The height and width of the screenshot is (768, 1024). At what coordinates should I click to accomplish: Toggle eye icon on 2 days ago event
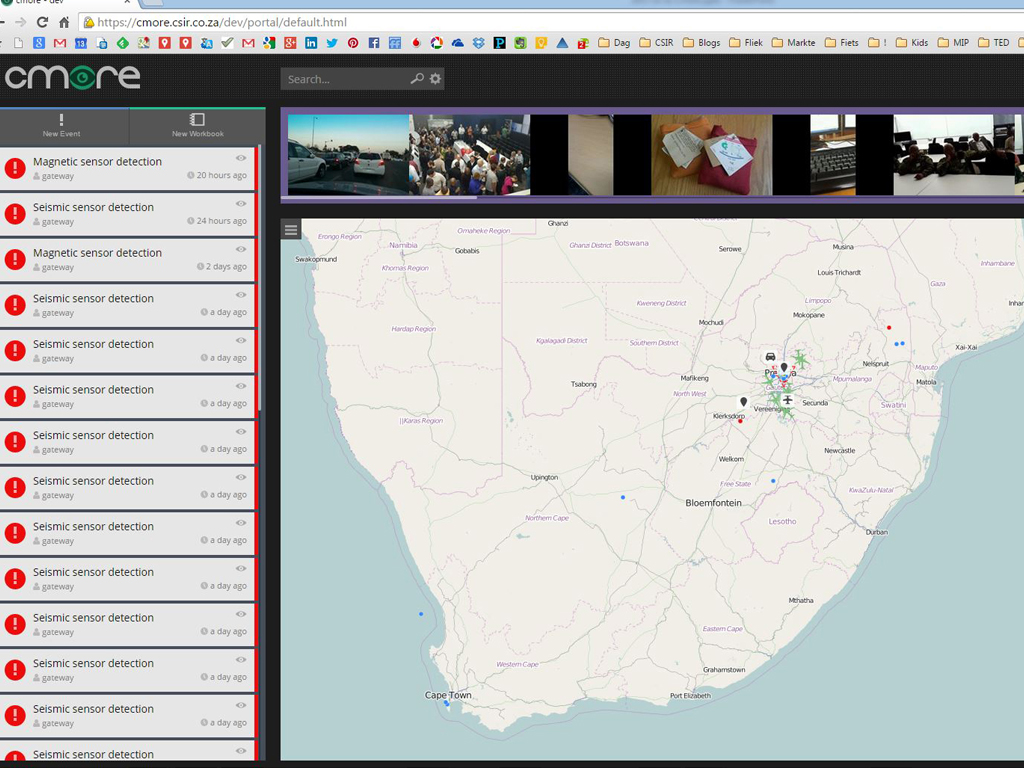[x=241, y=250]
